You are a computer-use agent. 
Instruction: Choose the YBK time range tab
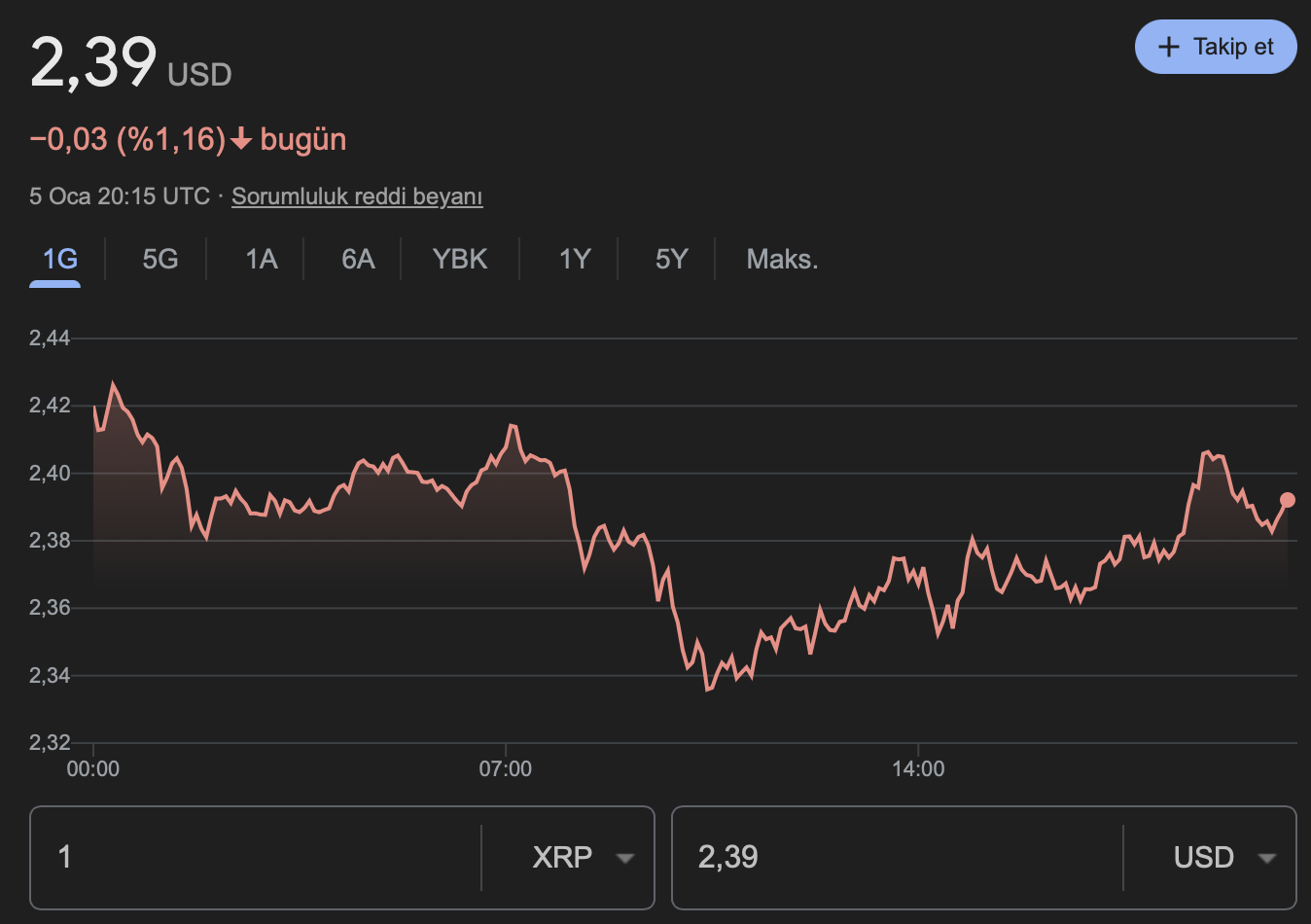pyautogui.click(x=460, y=260)
